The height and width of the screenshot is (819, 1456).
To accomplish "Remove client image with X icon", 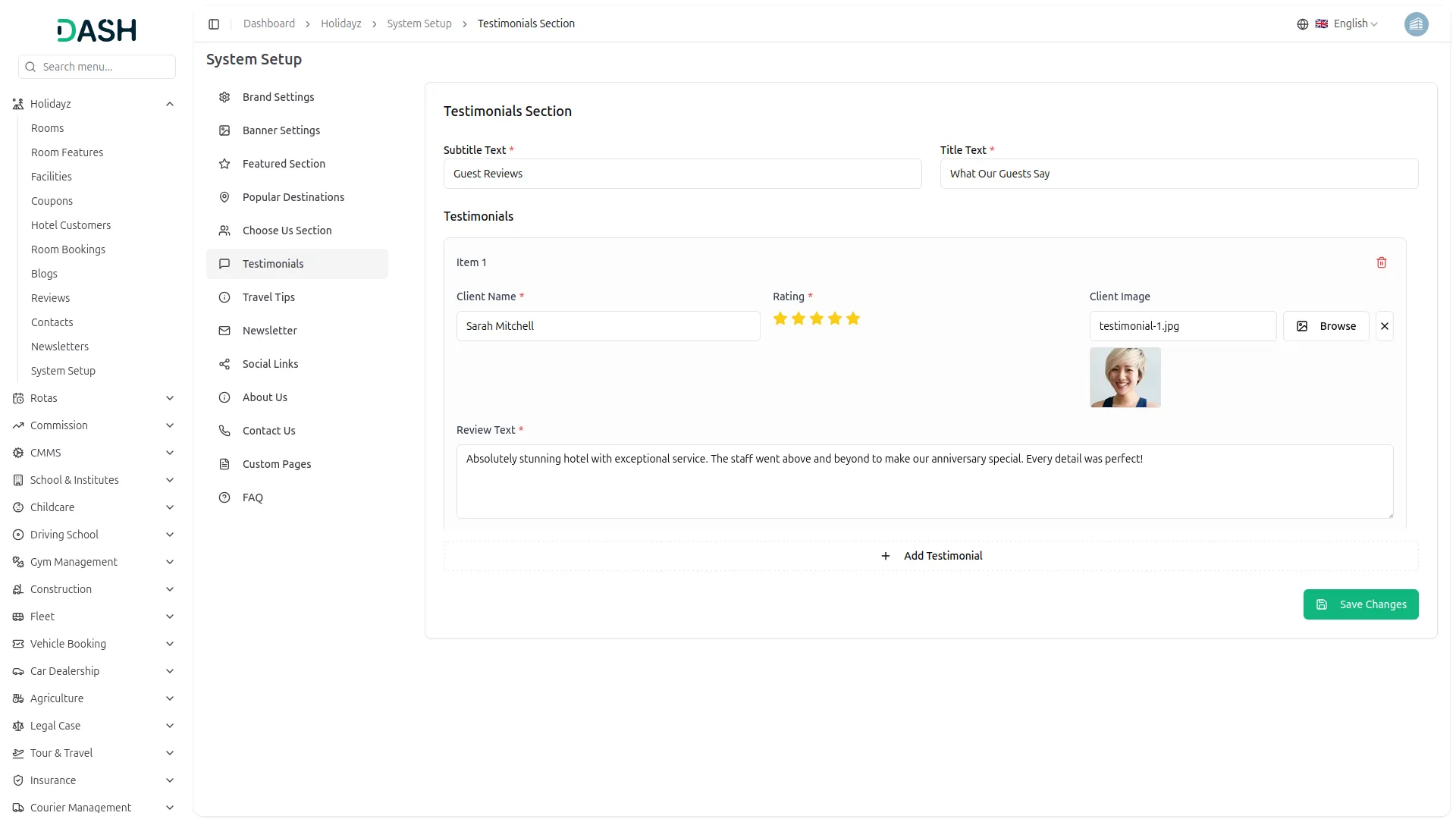I will [1384, 326].
